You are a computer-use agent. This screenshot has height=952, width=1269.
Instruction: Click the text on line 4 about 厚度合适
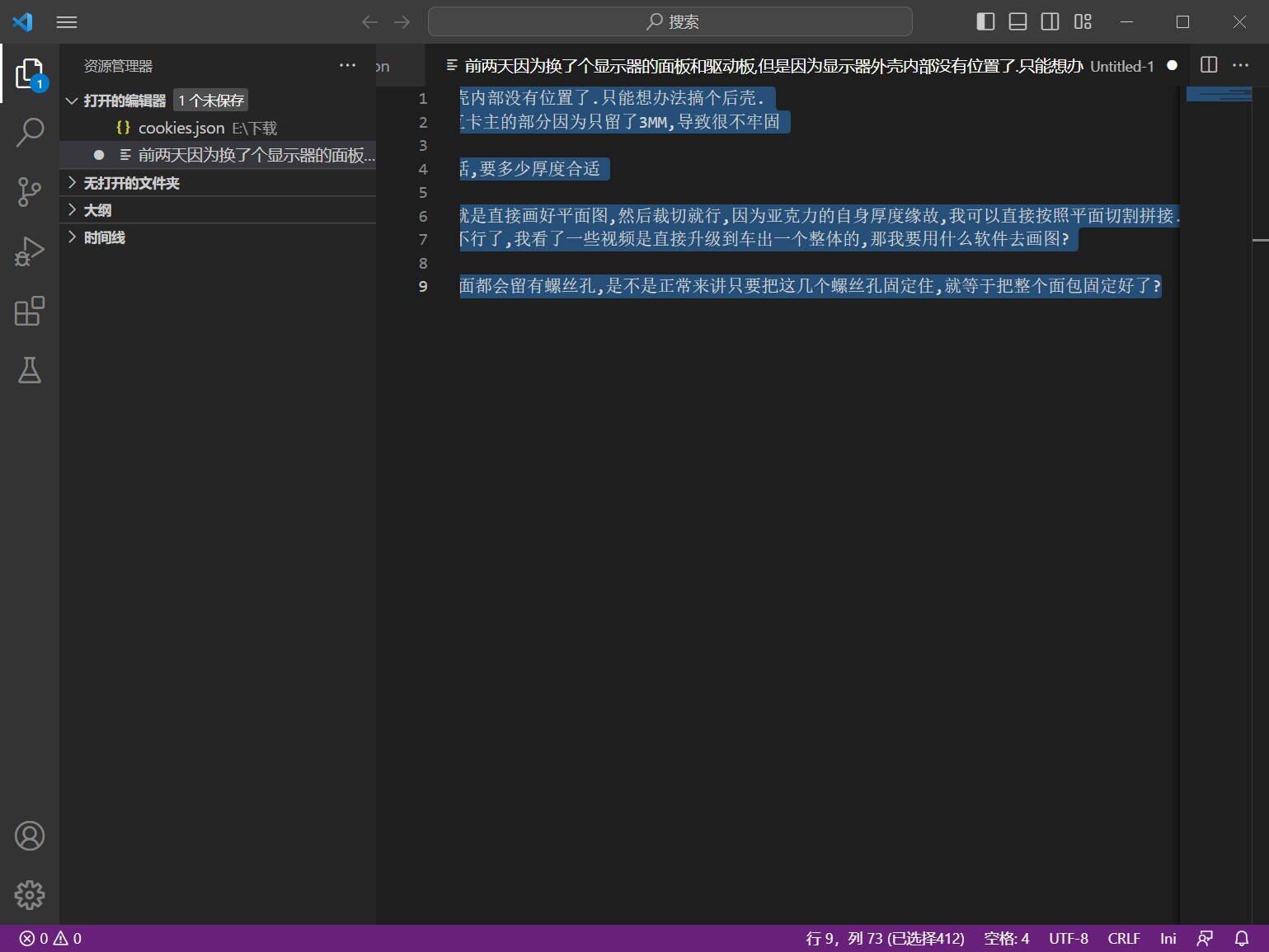point(529,169)
